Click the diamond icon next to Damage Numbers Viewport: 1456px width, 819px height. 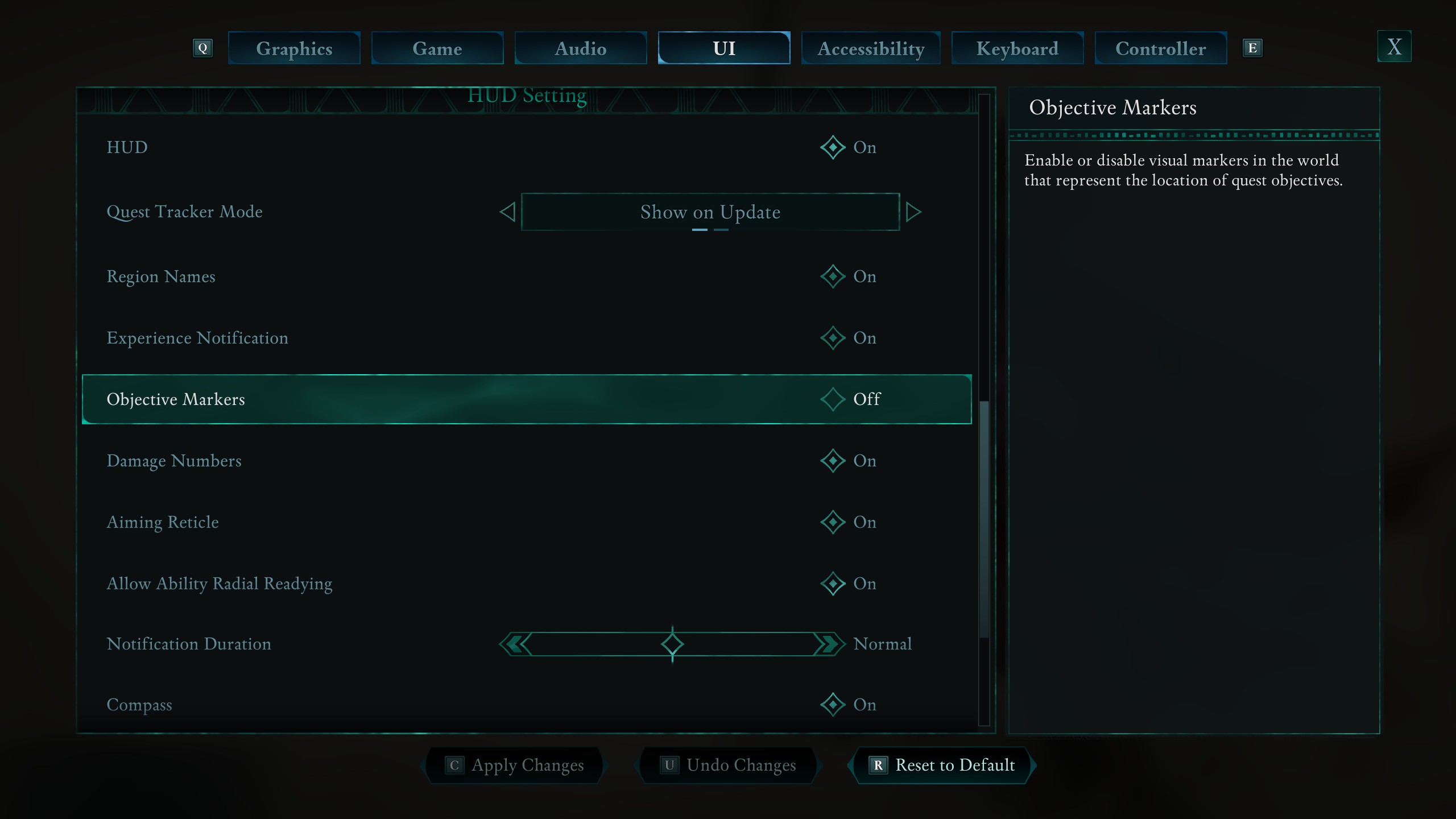tap(832, 460)
